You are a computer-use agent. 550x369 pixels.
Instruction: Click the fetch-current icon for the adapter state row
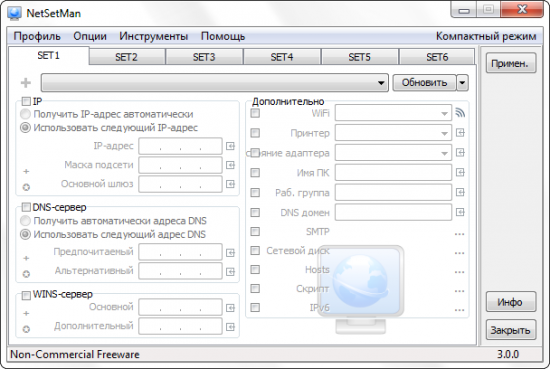pos(460,153)
